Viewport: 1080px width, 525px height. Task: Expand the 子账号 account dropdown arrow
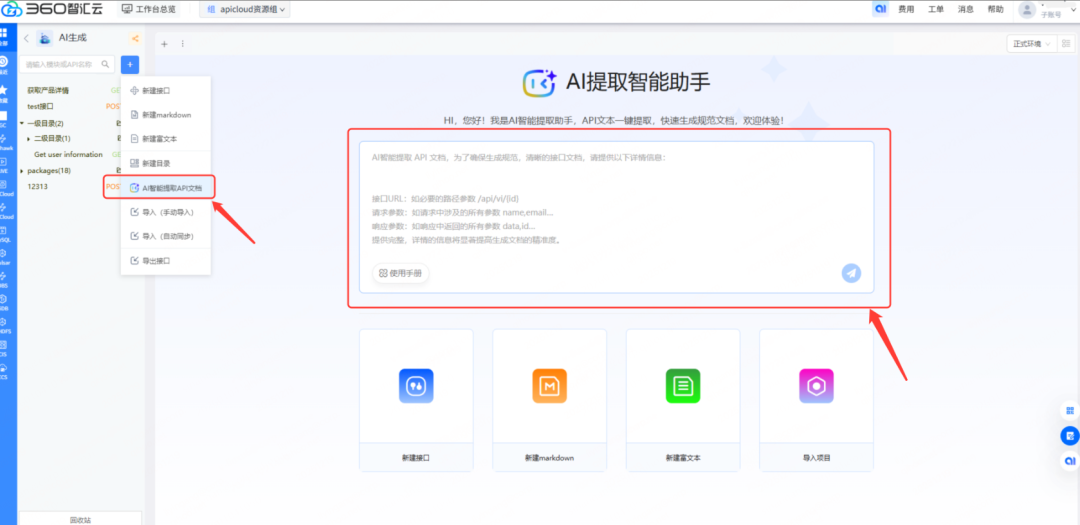[x=1074, y=10]
